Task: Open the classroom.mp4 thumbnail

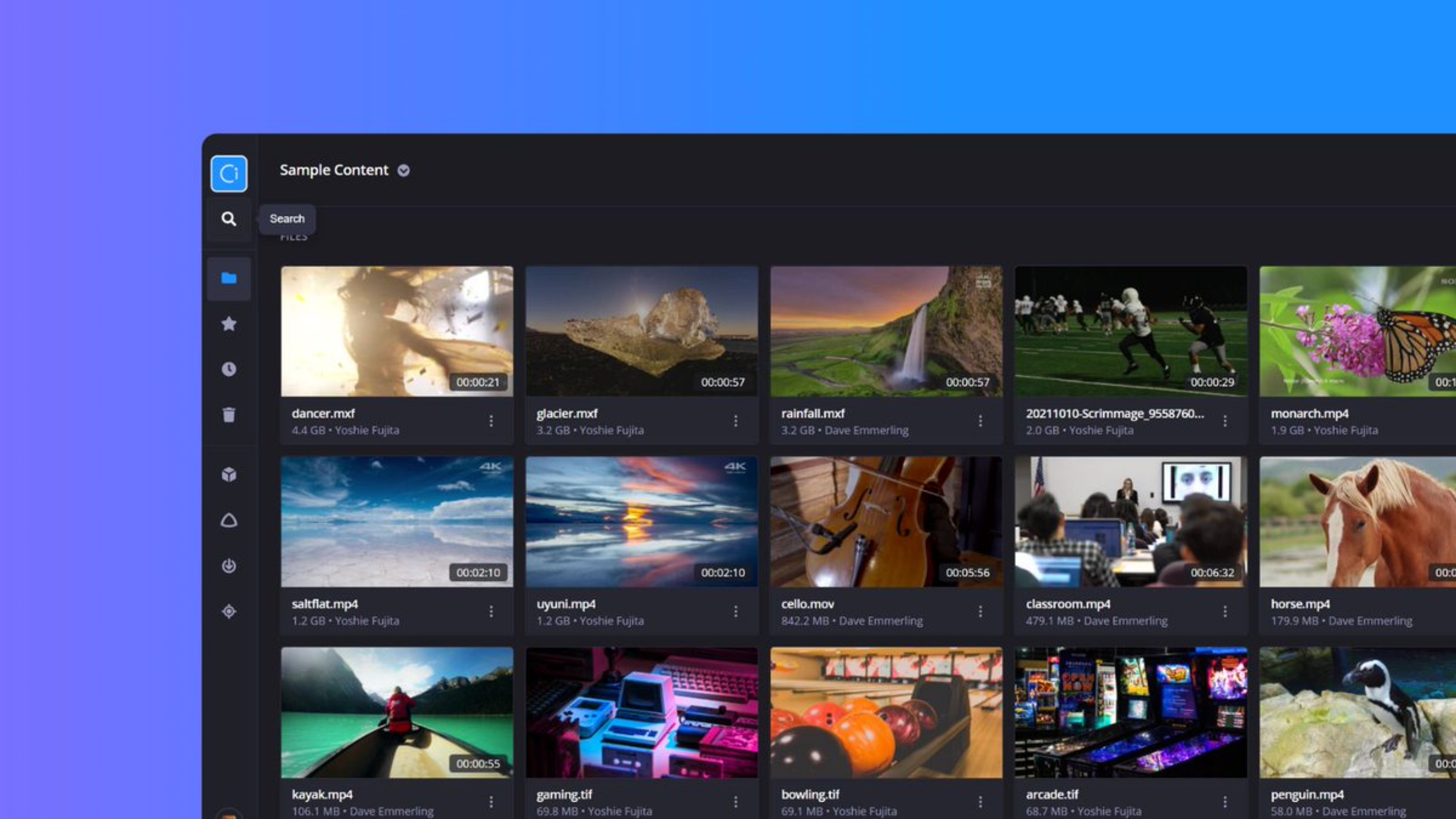Action: click(x=1131, y=522)
